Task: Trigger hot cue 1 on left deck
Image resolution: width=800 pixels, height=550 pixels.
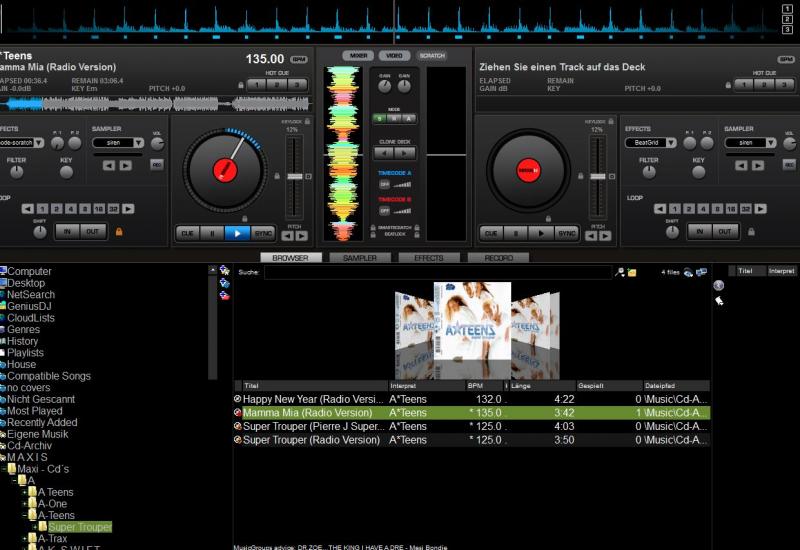Action: coord(257,85)
